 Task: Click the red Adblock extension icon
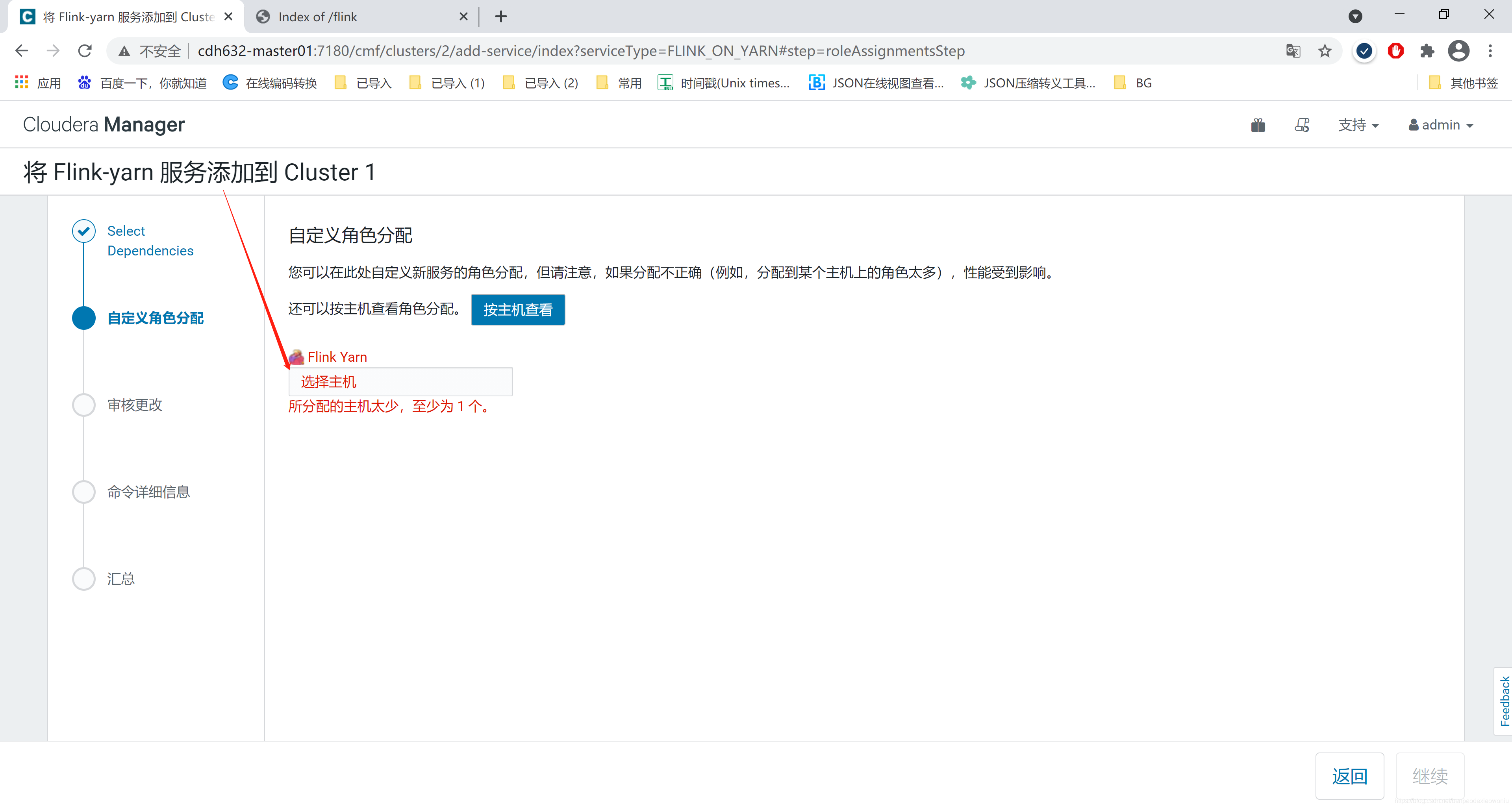(1395, 51)
